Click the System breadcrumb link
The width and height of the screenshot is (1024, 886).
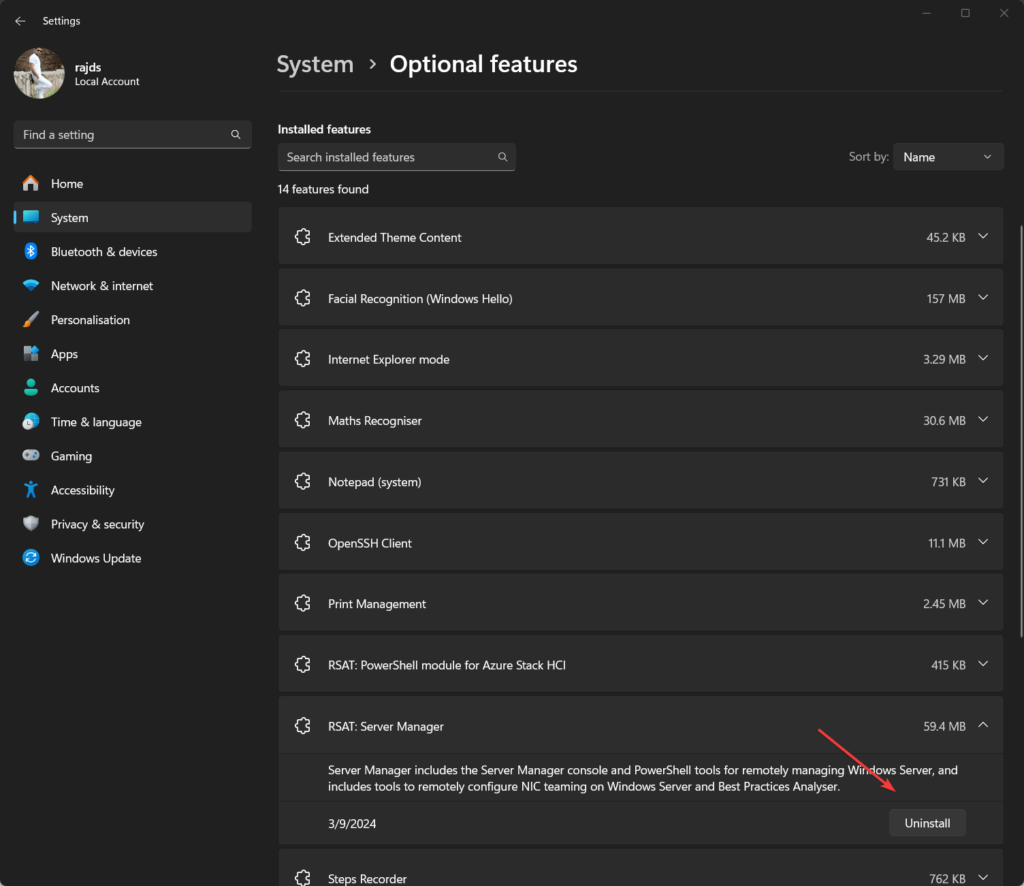point(315,64)
